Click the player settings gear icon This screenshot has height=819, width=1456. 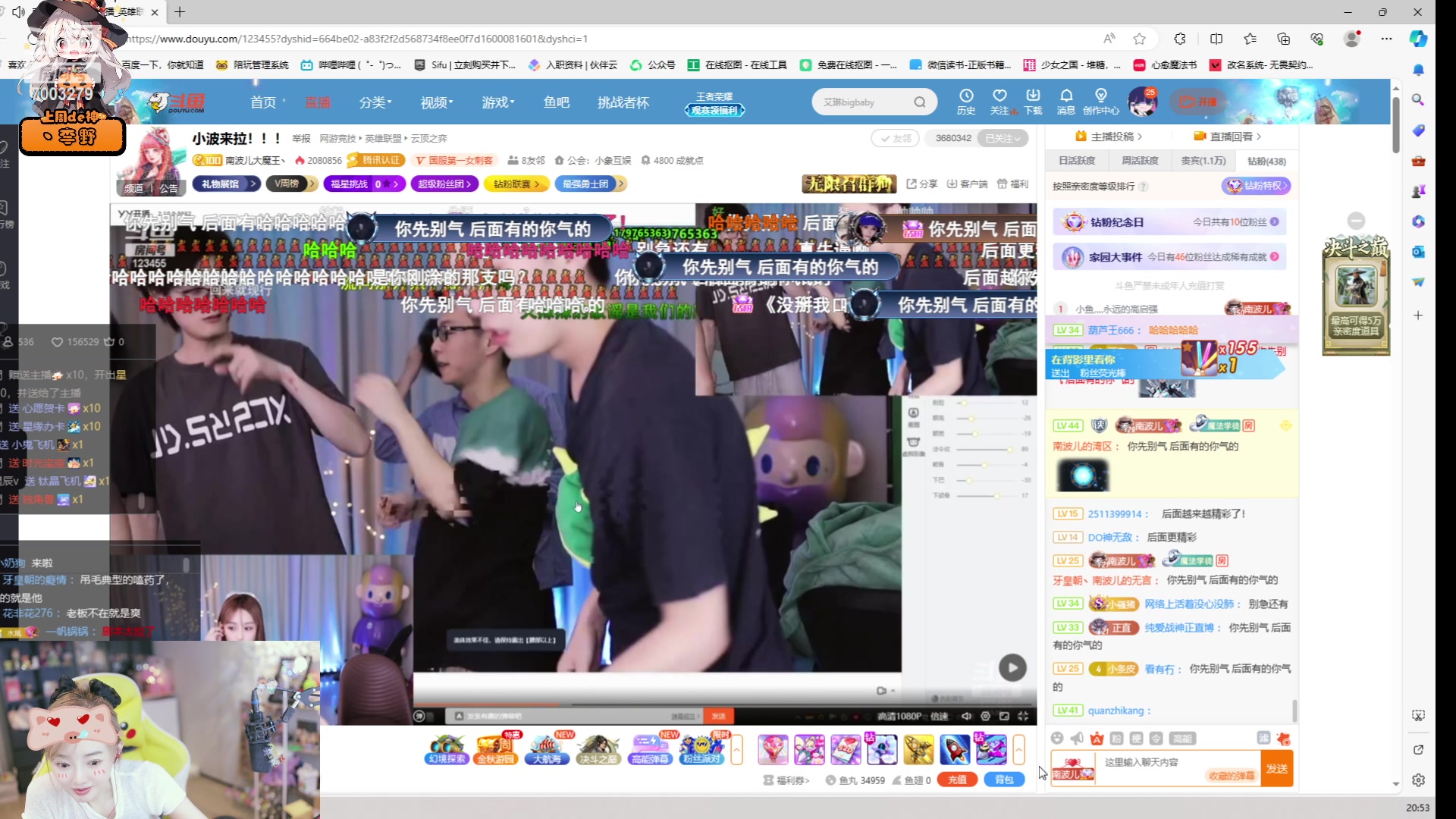[985, 716]
